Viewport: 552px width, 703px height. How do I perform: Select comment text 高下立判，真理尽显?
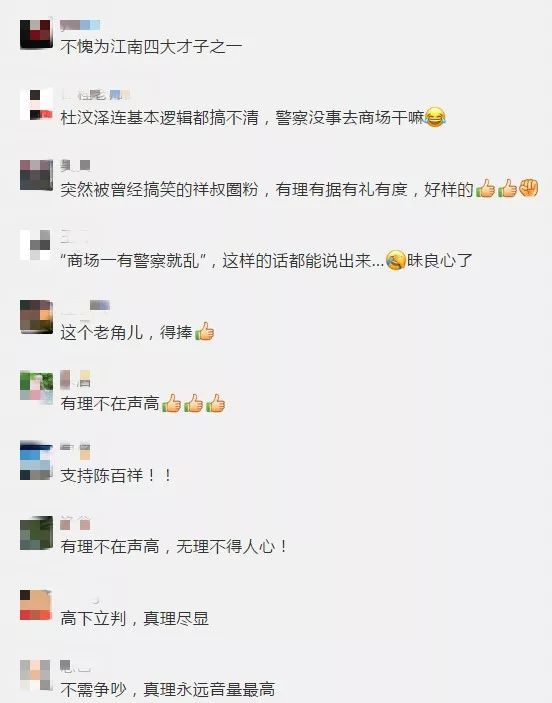pyautogui.click(x=135, y=619)
